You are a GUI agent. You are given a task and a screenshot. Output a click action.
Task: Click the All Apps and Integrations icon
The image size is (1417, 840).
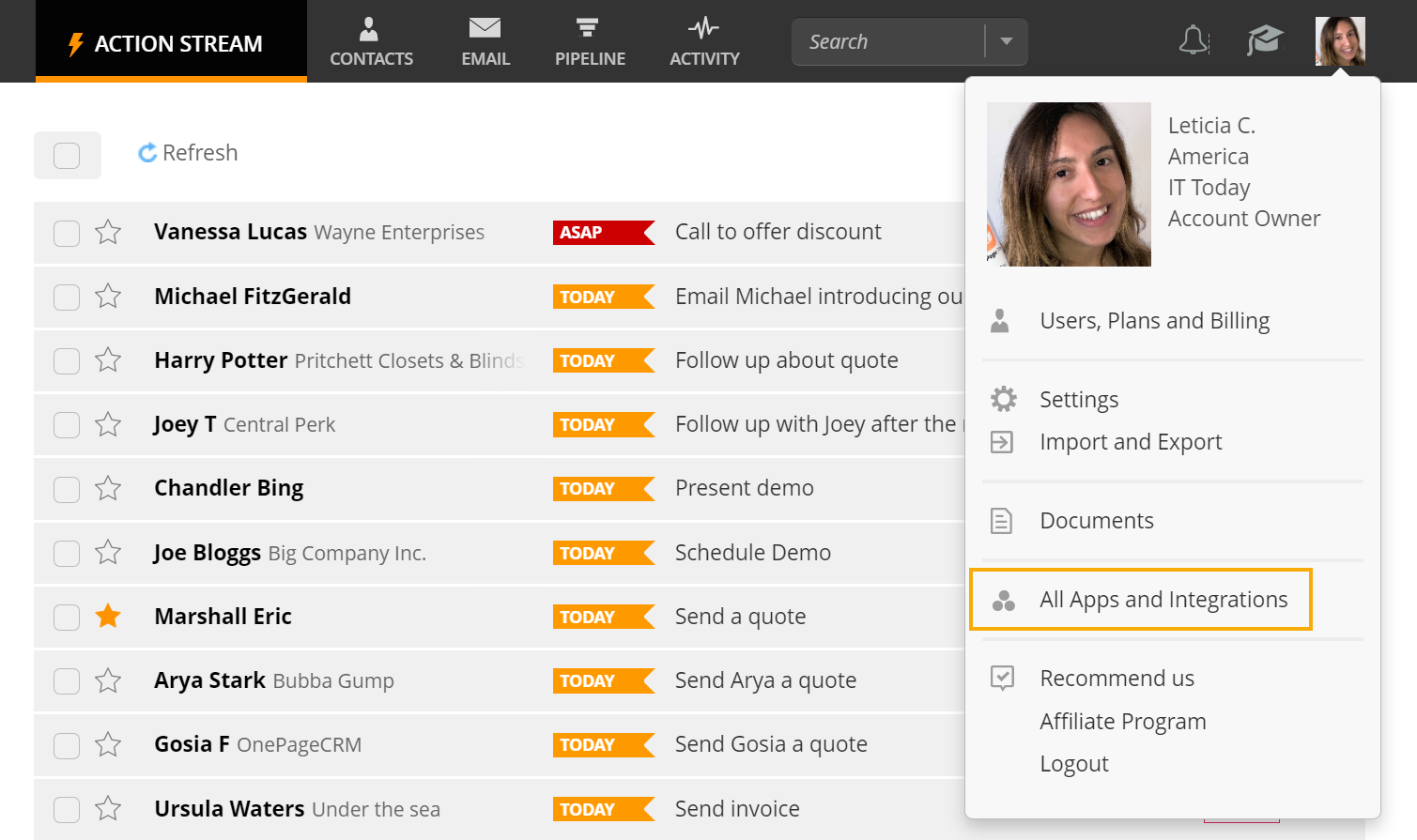coord(1003,601)
